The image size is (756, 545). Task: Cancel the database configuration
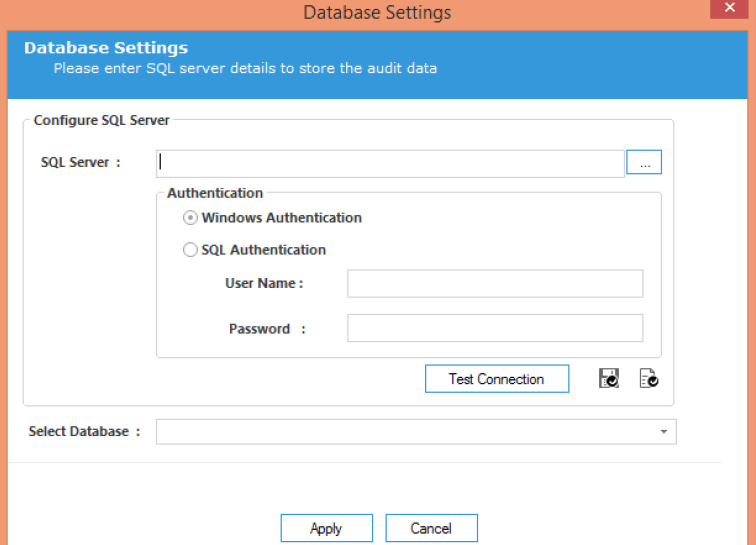(x=432, y=528)
